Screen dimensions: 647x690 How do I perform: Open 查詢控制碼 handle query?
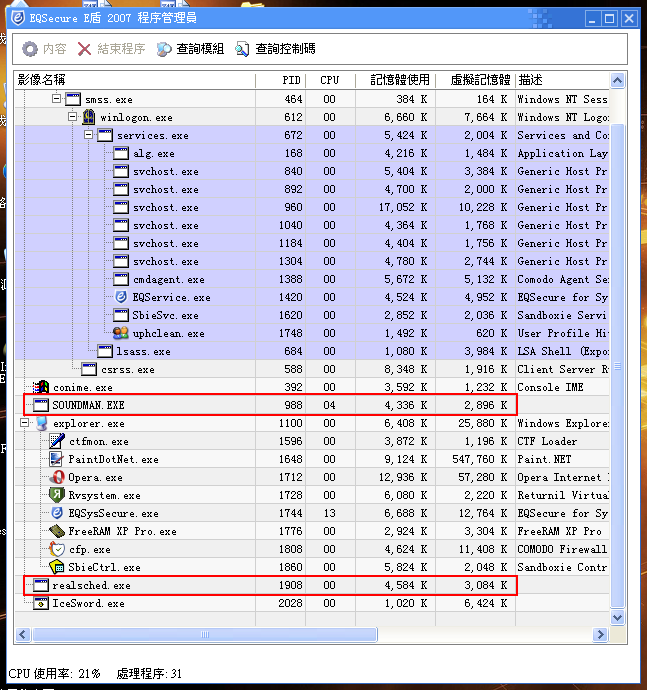click(x=276, y=48)
